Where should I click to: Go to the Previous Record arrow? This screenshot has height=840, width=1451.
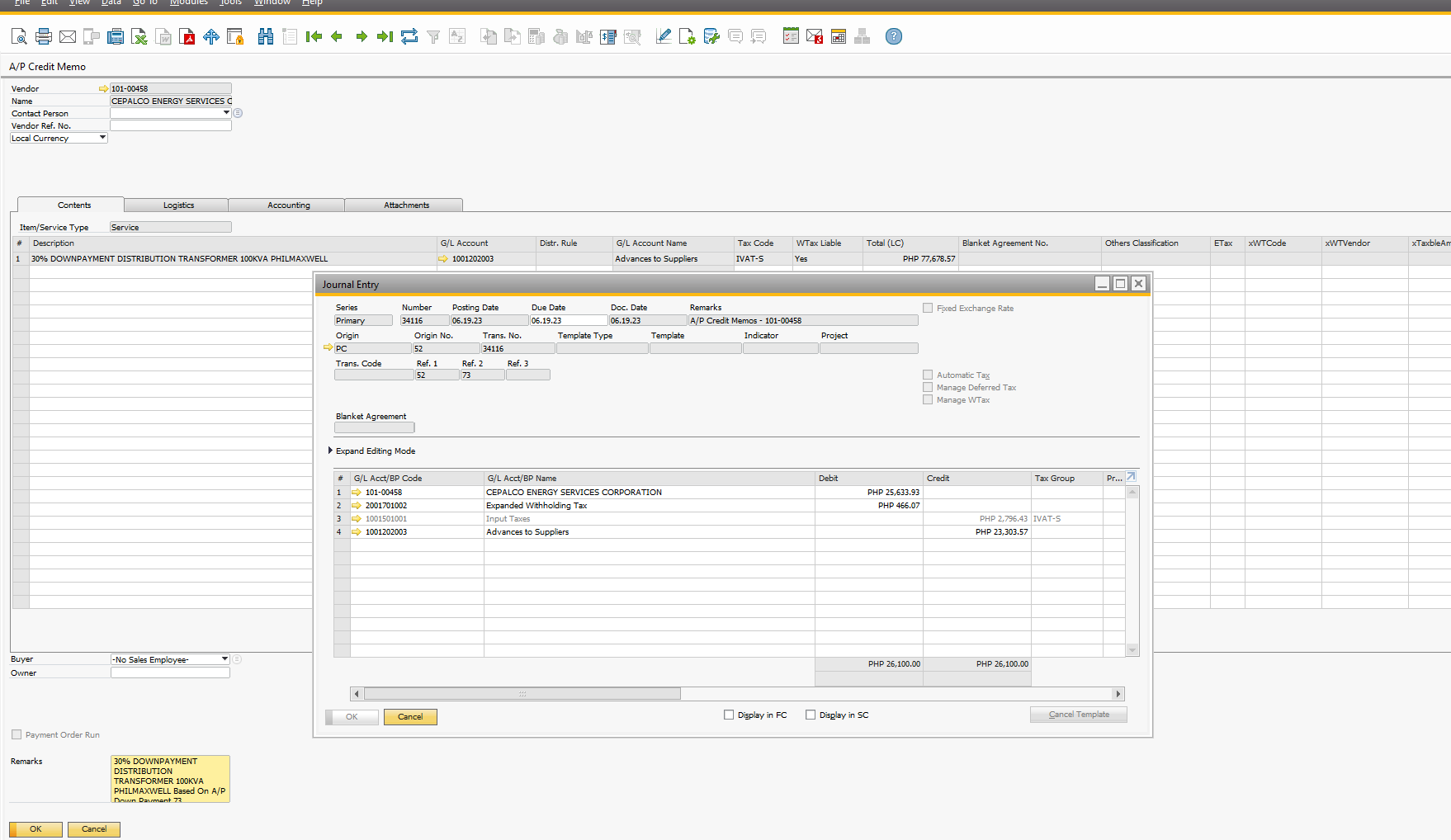337,36
